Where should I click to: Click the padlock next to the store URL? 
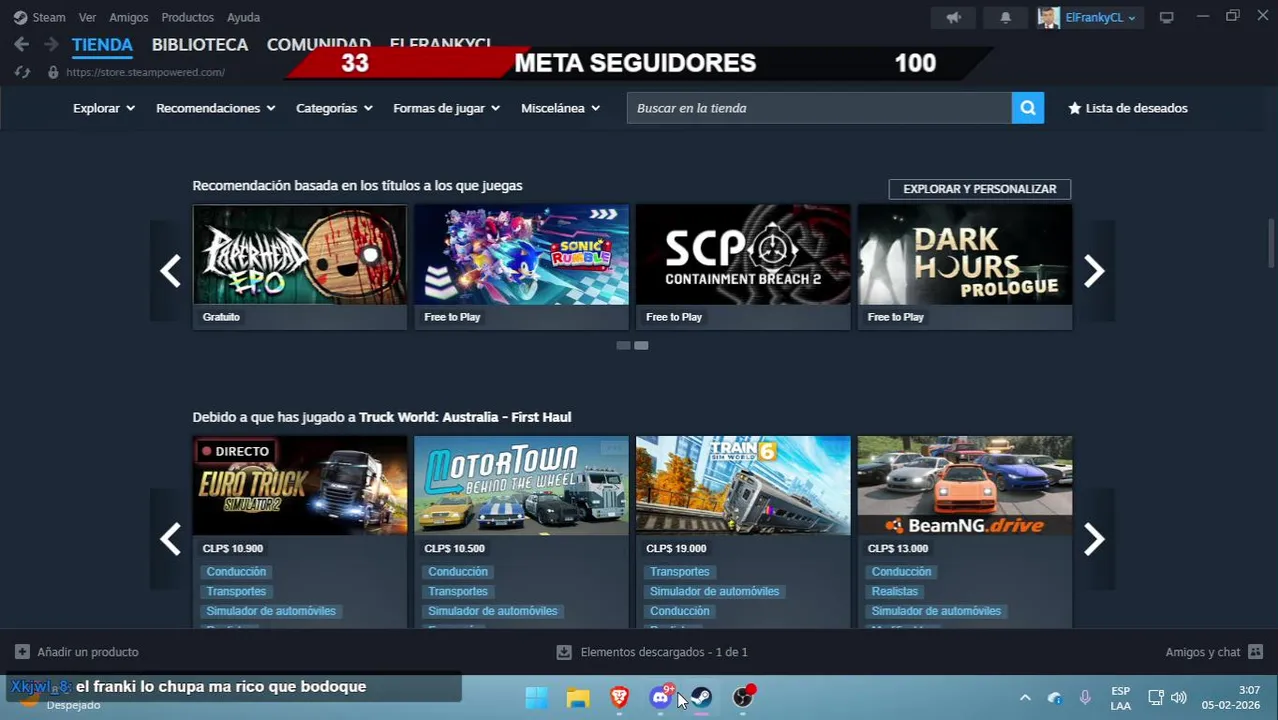[53, 72]
